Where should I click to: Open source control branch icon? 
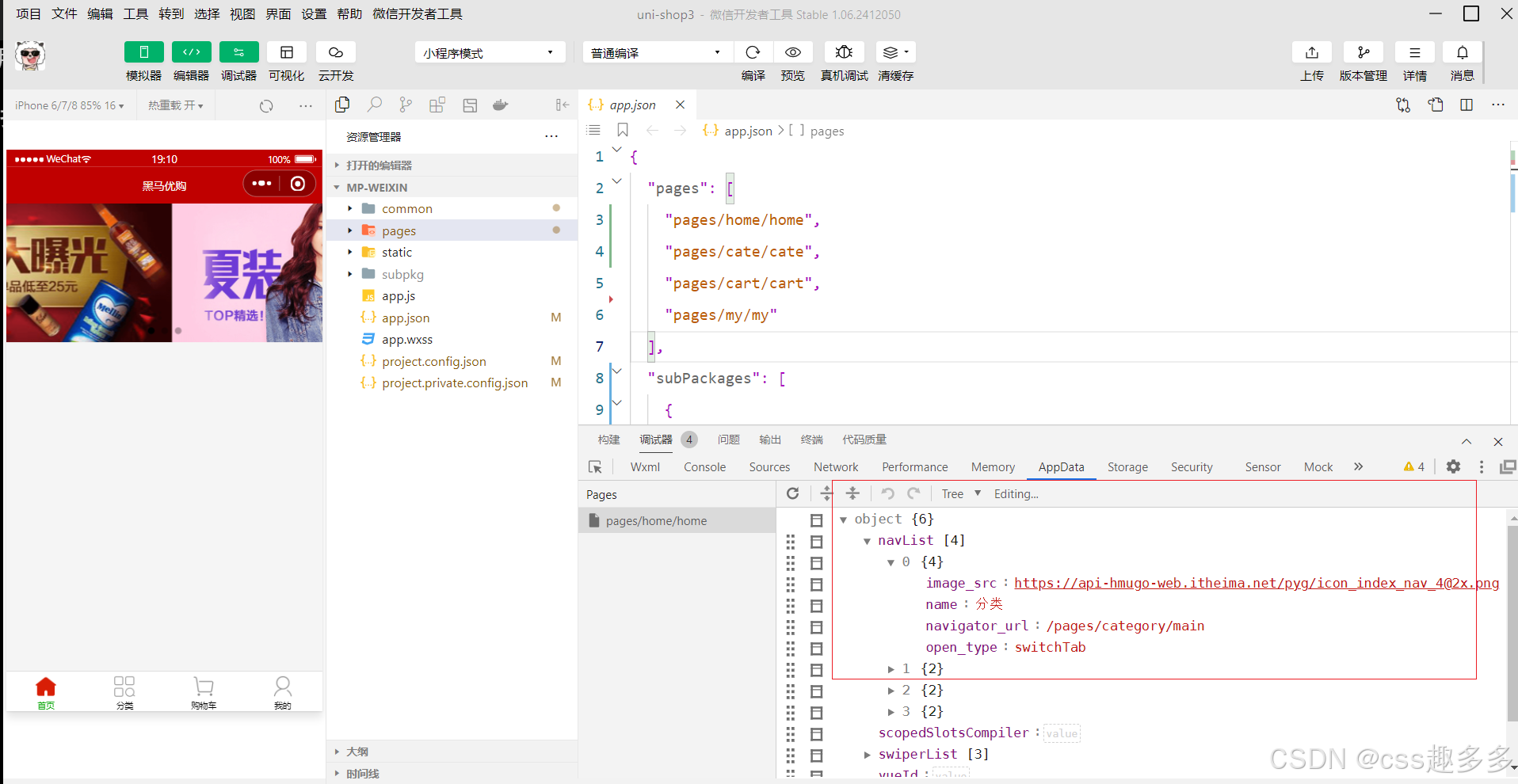pyautogui.click(x=406, y=105)
